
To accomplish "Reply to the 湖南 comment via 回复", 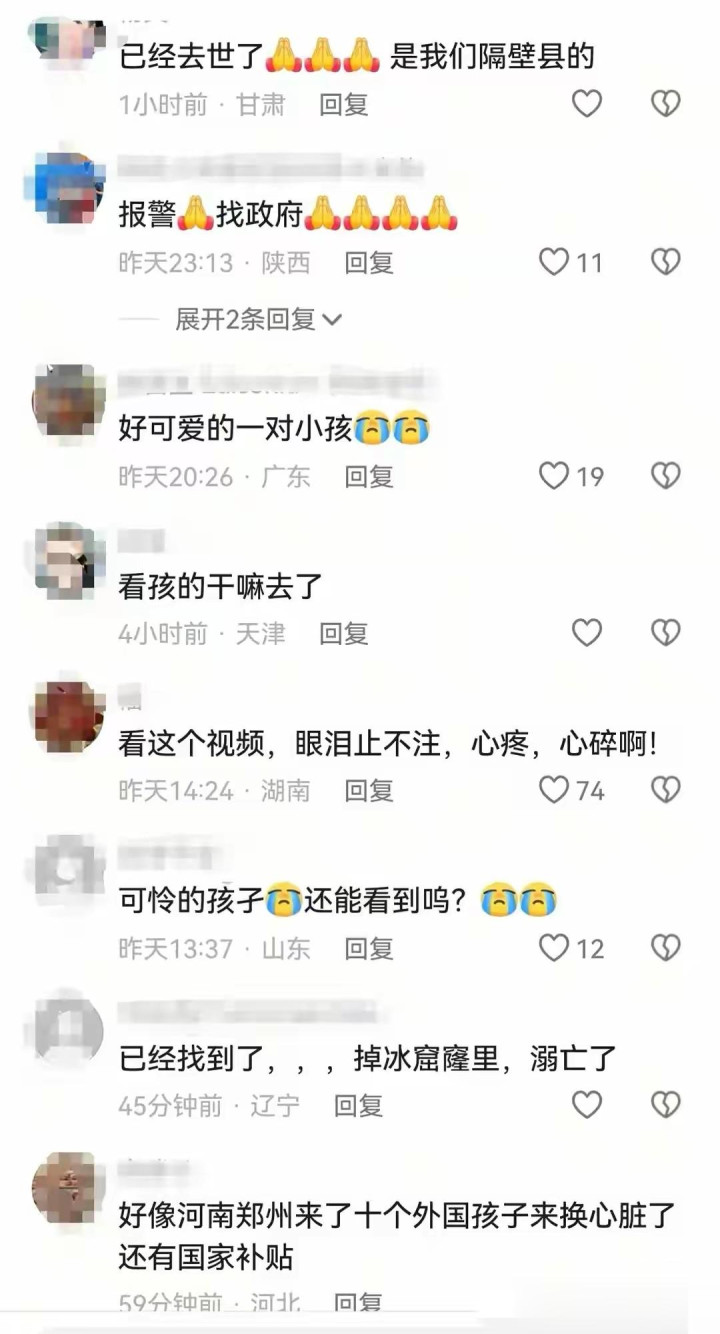I will (x=369, y=791).
